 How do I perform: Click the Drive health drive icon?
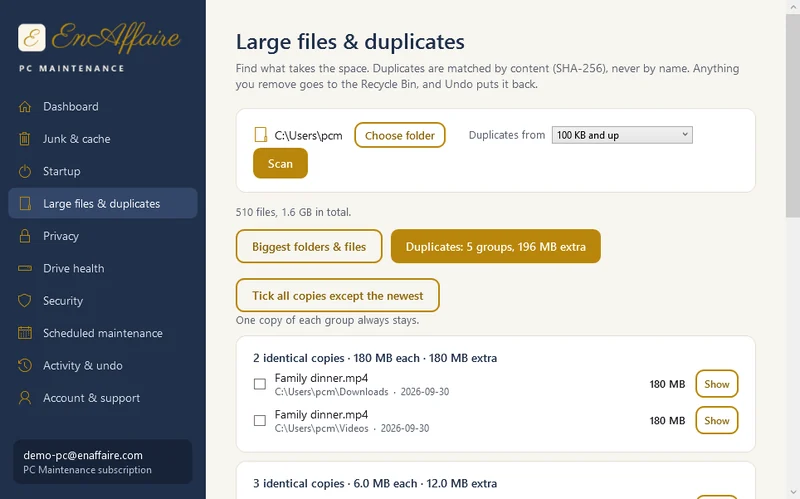(x=24, y=268)
